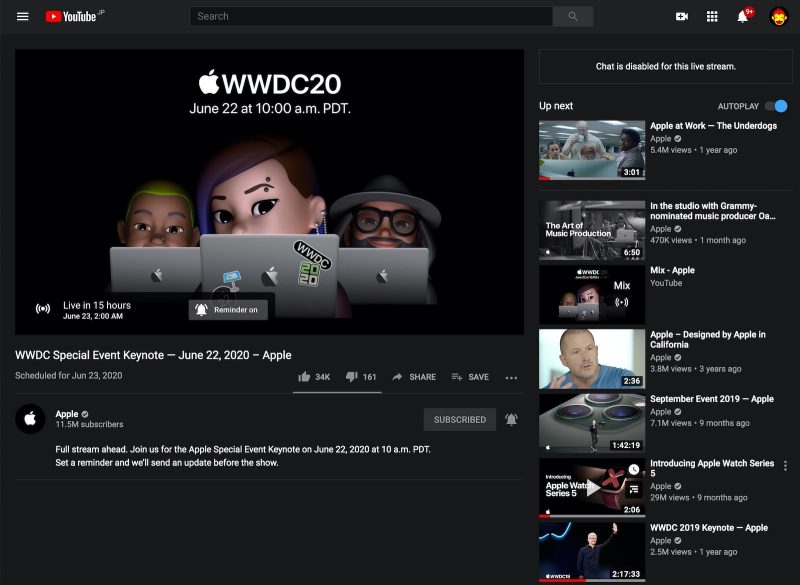Click the channel notification bell next to Subscribed
The width and height of the screenshot is (800, 585).
510,419
